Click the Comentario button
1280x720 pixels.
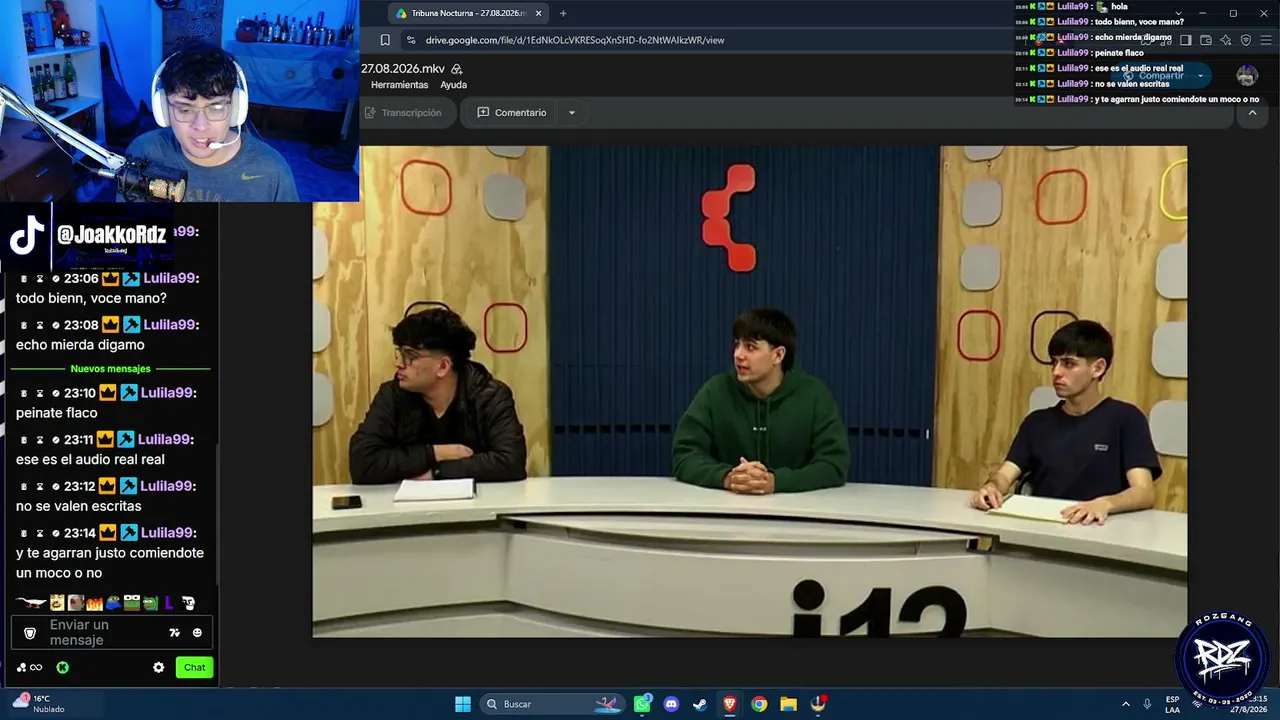click(512, 113)
